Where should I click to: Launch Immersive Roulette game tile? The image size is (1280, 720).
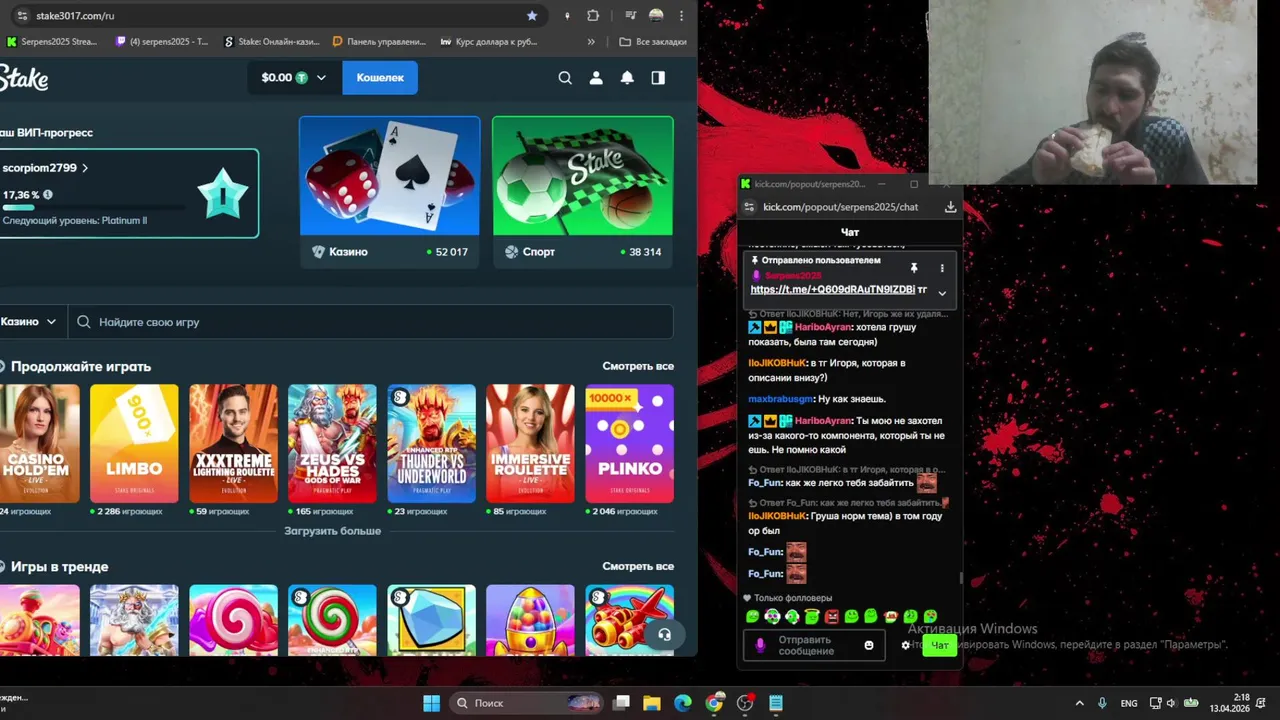530,443
